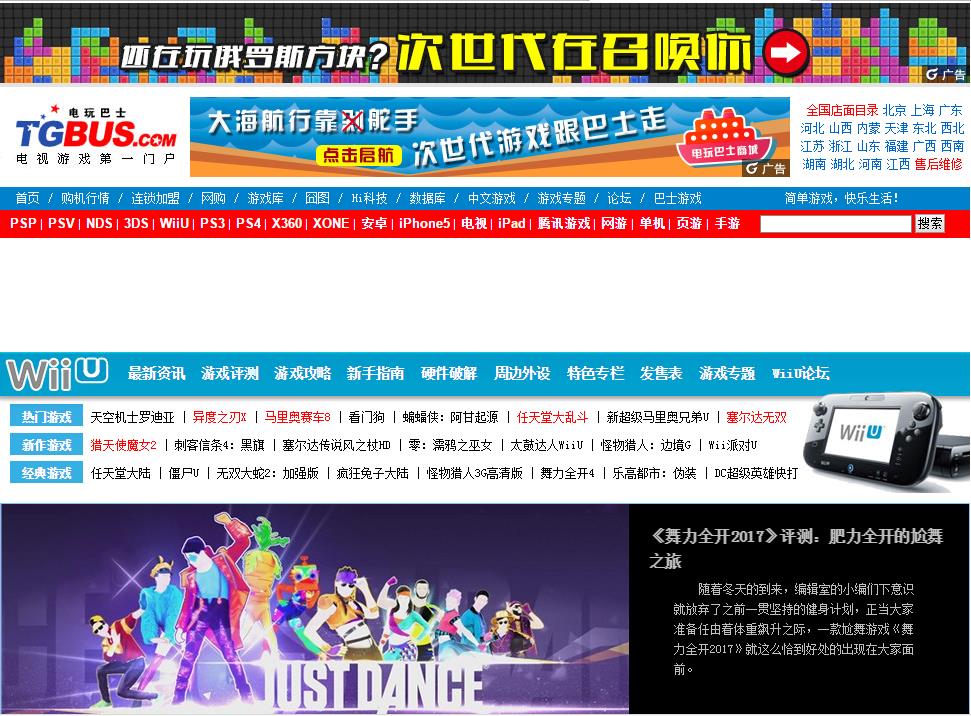The image size is (971, 716).
Task: Open the 论坛 menu item
Action: click(x=619, y=198)
